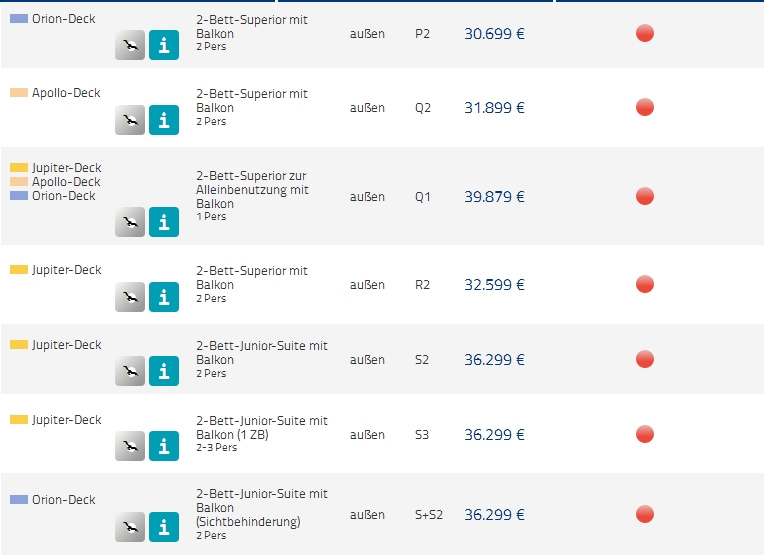
Task: Click the Apollo-Deck label in the Q2 row
Action: pyautogui.click(x=66, y=93)
